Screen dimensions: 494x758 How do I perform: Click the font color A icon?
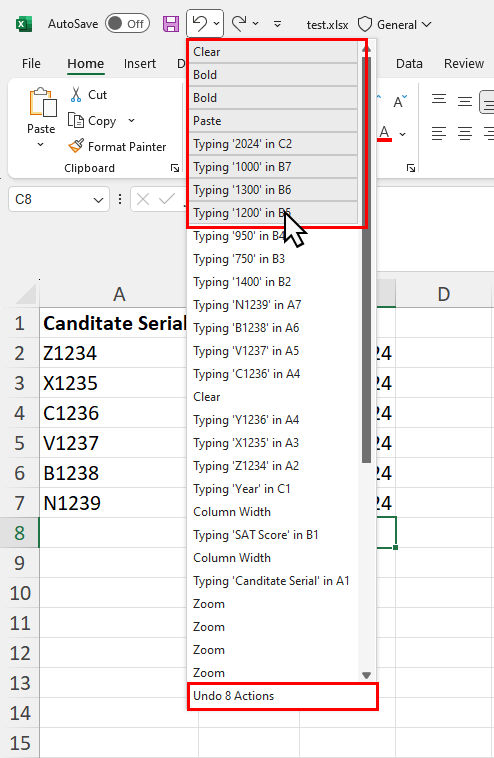(384, 133)
